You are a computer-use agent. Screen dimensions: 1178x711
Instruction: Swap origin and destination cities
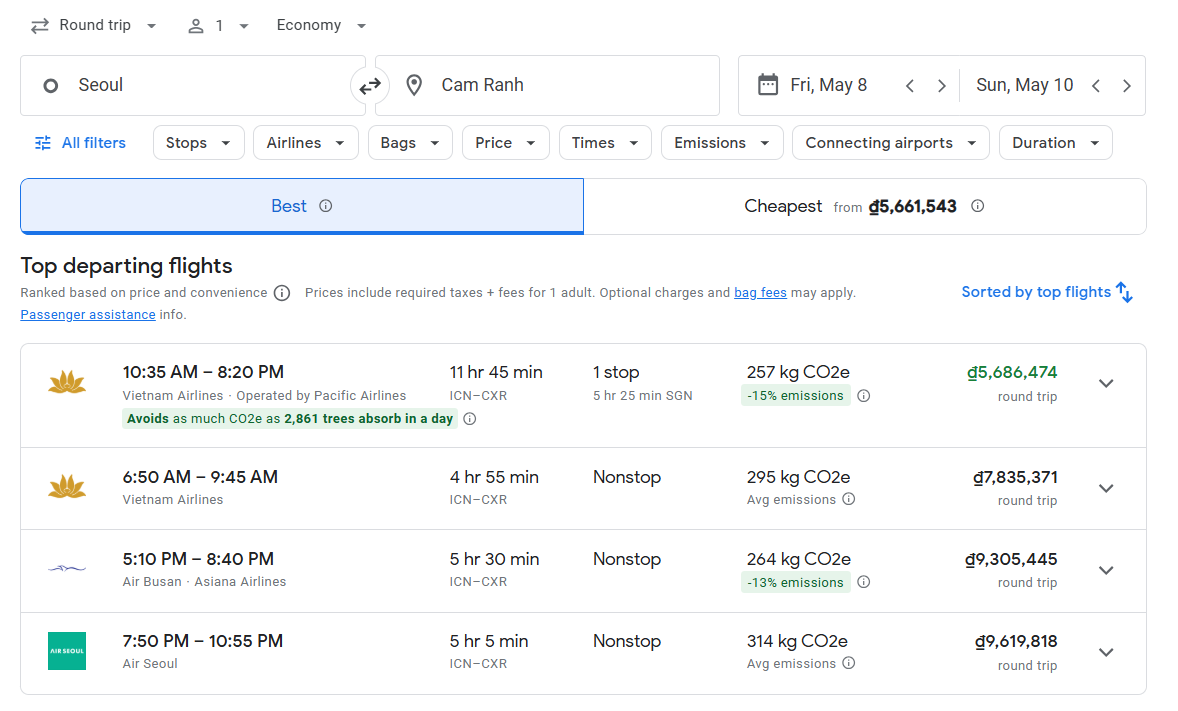click(x=370, y=86)
